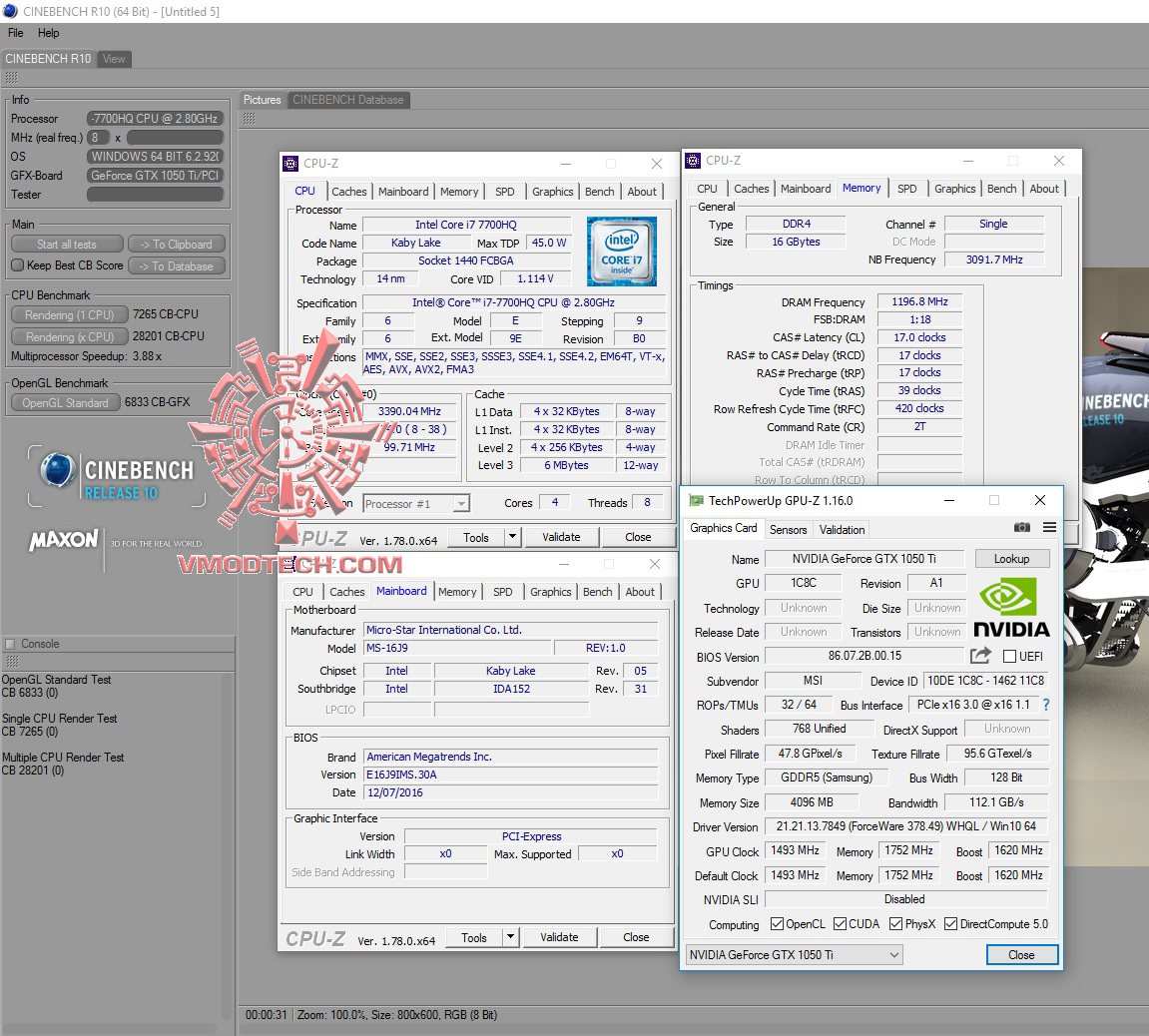Click the grip handle under Pictures tab
Viewport: 1149px width, 1036px height.
click(x=250, y=119)
